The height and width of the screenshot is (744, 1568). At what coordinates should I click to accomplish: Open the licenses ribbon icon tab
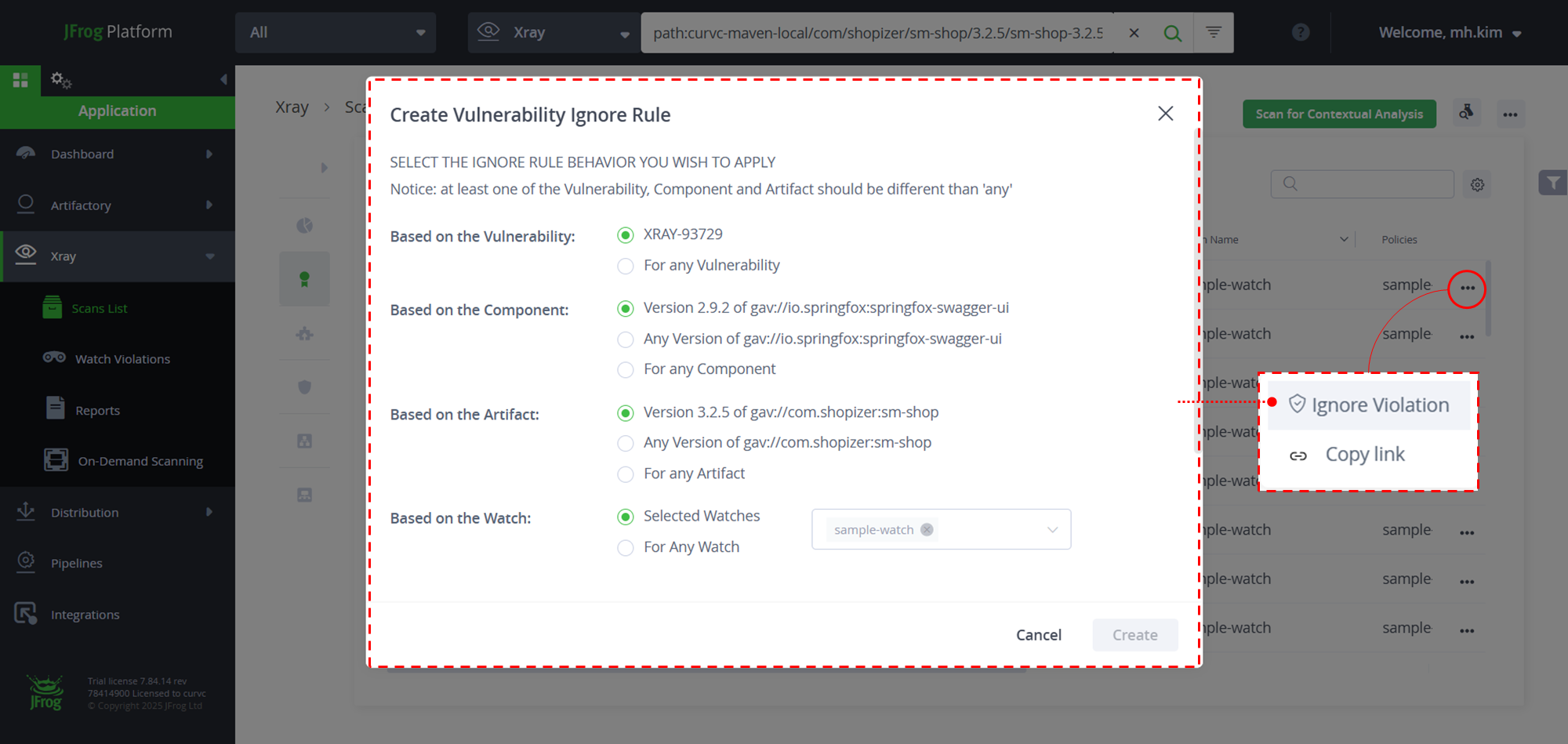click(304, 279)
